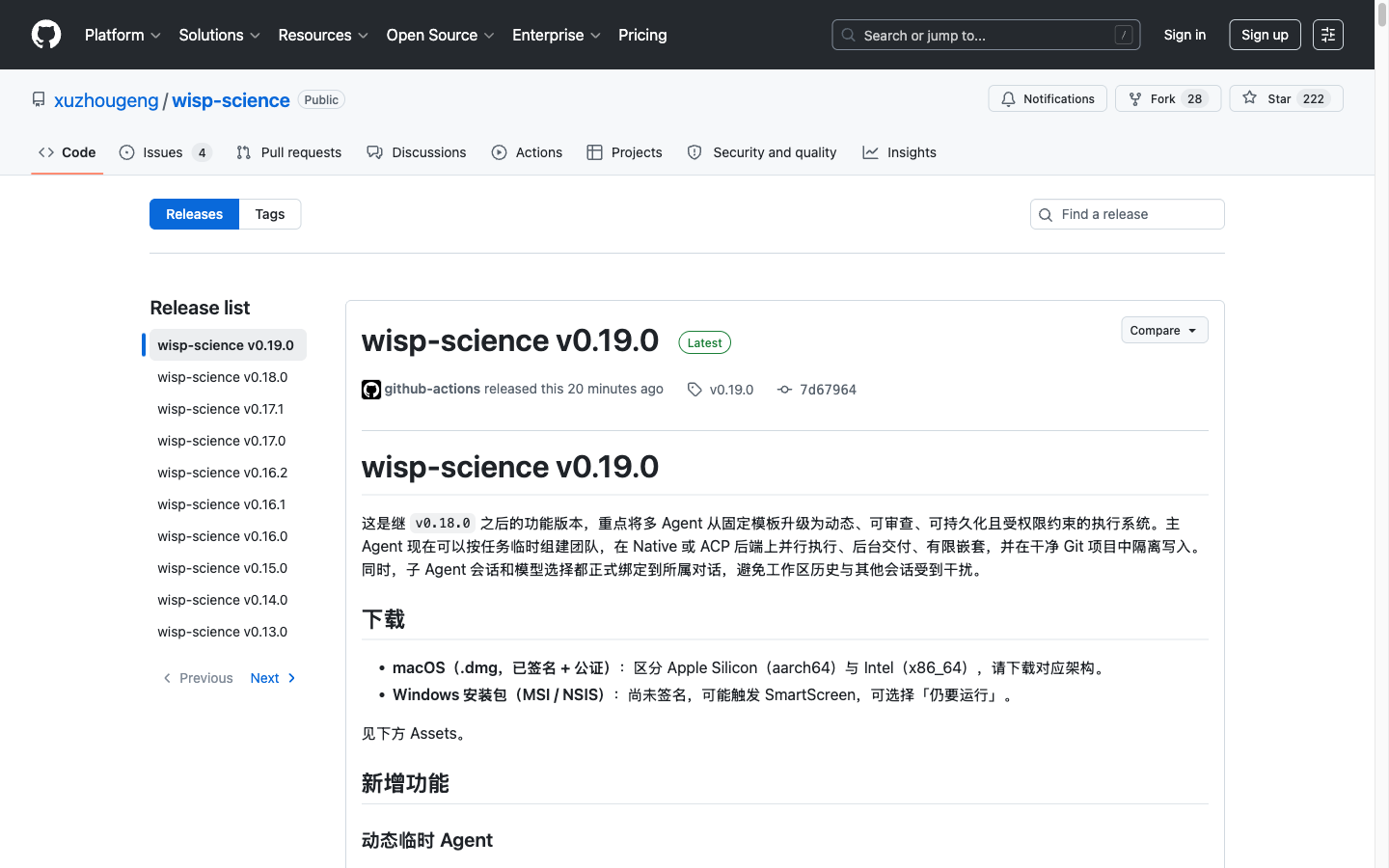Image resolution: width=1389 pixels, height=868 pixels.
Task: Open the Pricing page
Action: [x=642, y=35]
